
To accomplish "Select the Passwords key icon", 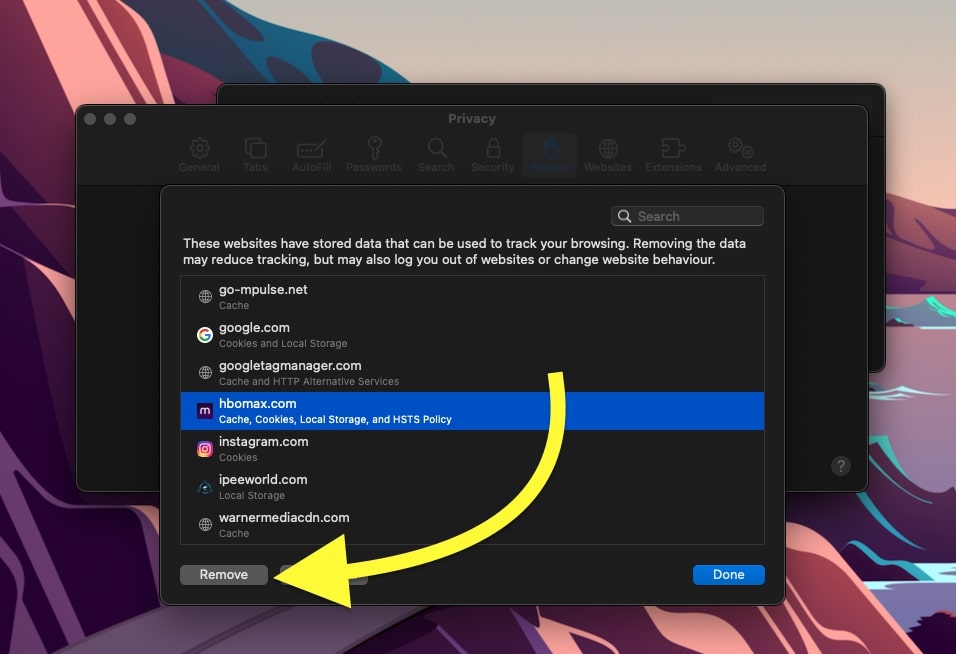I will [x=374, y=149].
